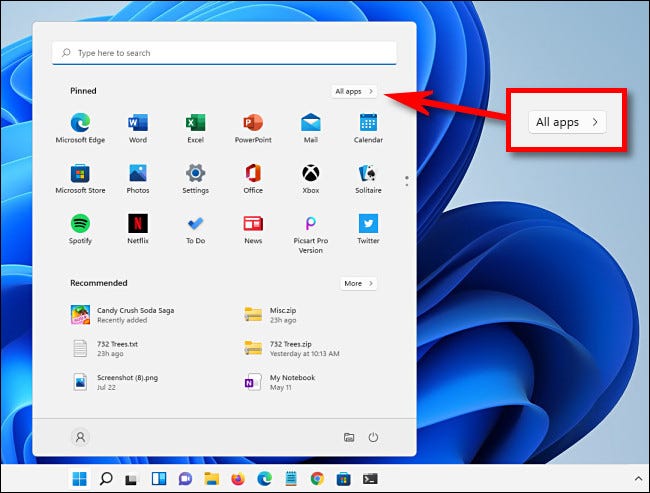Launch PowerPoint from Start menu

(x=253, y=128)
